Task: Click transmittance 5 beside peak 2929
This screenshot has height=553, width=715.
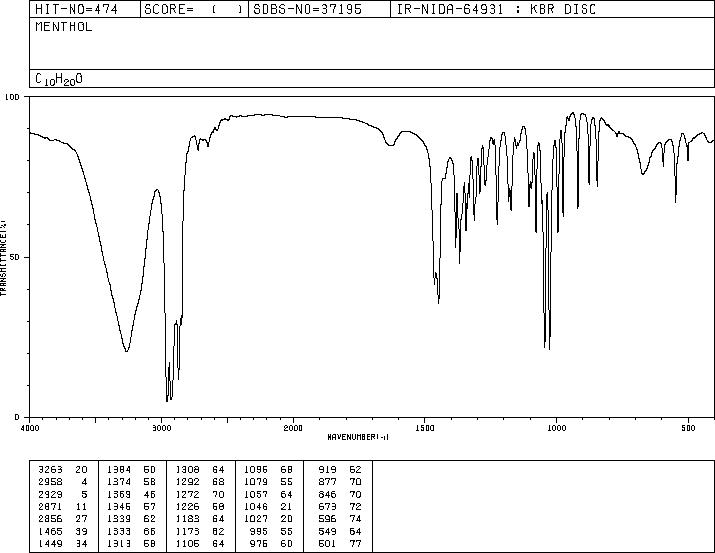Action: [84, 494]
